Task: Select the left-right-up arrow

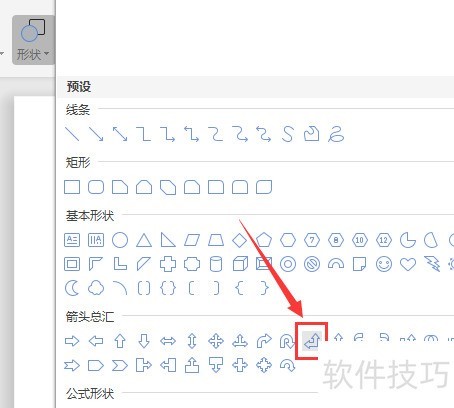Action: 240,341
